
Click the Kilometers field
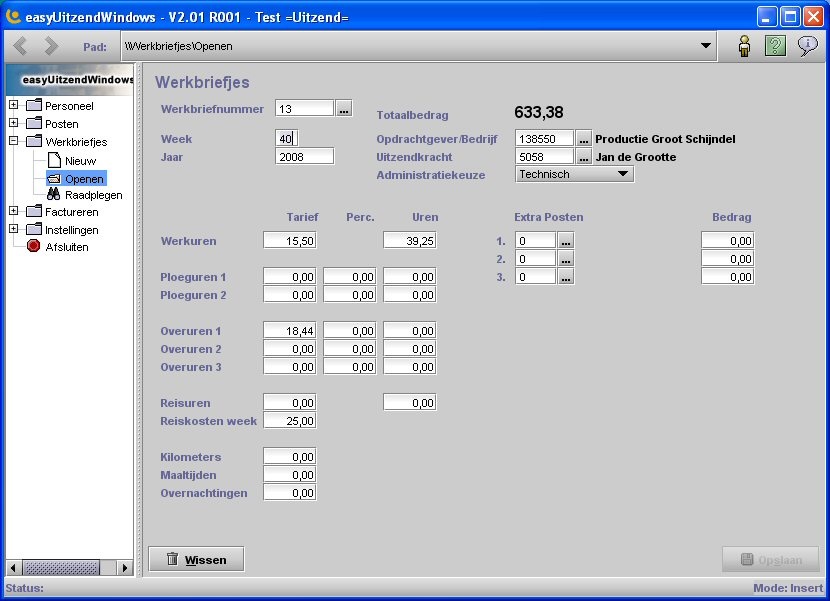pos(290,456)
